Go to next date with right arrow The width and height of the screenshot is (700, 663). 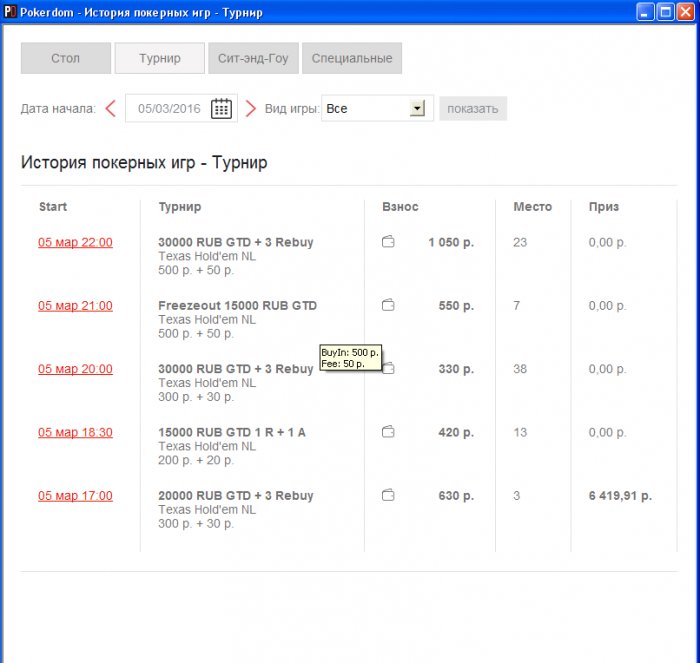pos(250,108)
